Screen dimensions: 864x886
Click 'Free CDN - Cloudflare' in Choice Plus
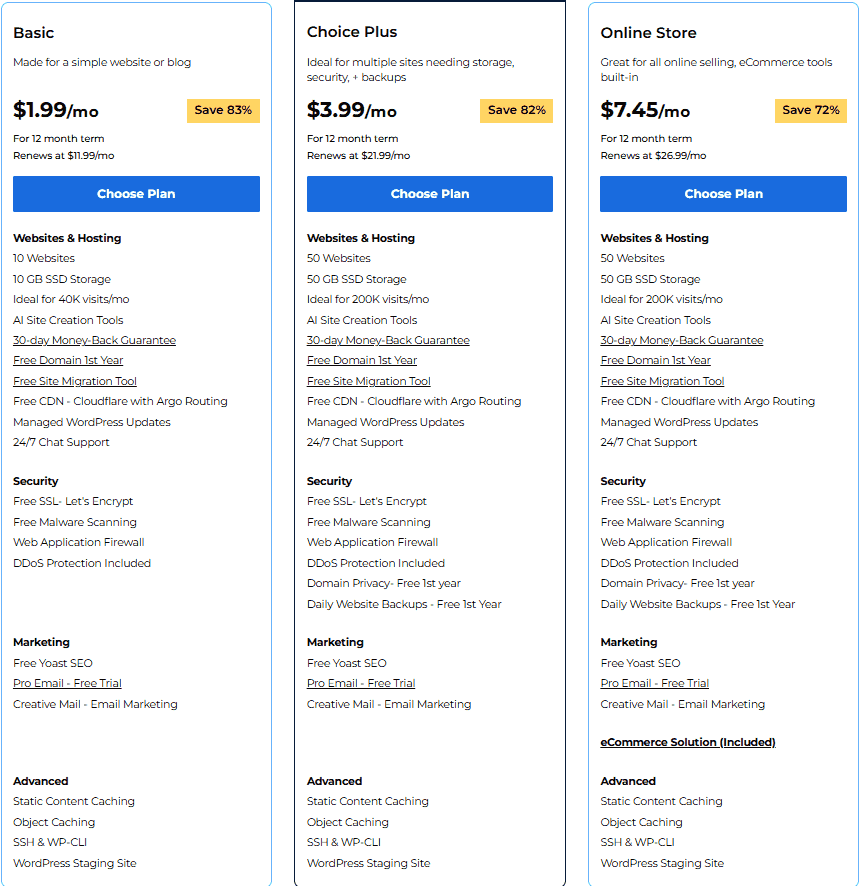click(x=414, y=401)
